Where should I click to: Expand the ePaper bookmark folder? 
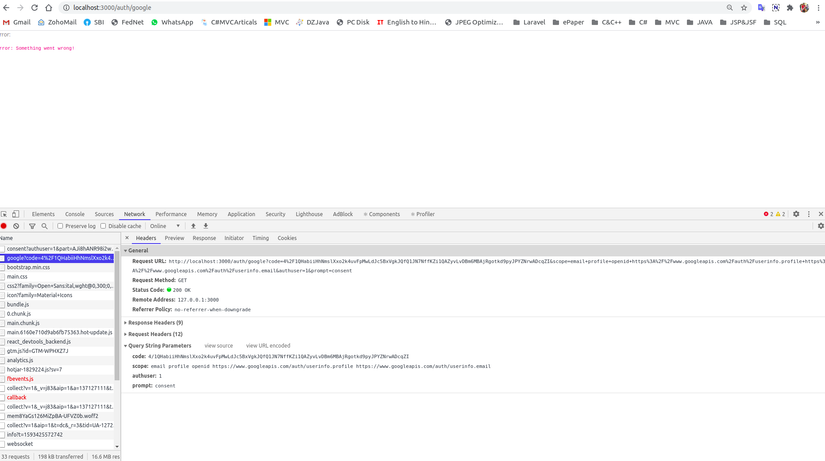point(568,22)
